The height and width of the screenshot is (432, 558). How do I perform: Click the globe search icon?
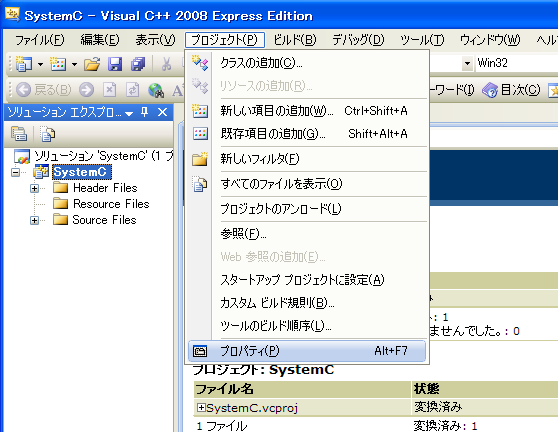[156, 90]
